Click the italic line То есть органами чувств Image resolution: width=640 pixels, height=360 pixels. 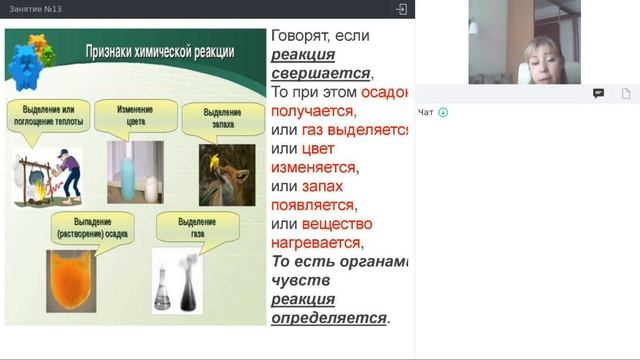pyautogui.click(x=340, y=271)
